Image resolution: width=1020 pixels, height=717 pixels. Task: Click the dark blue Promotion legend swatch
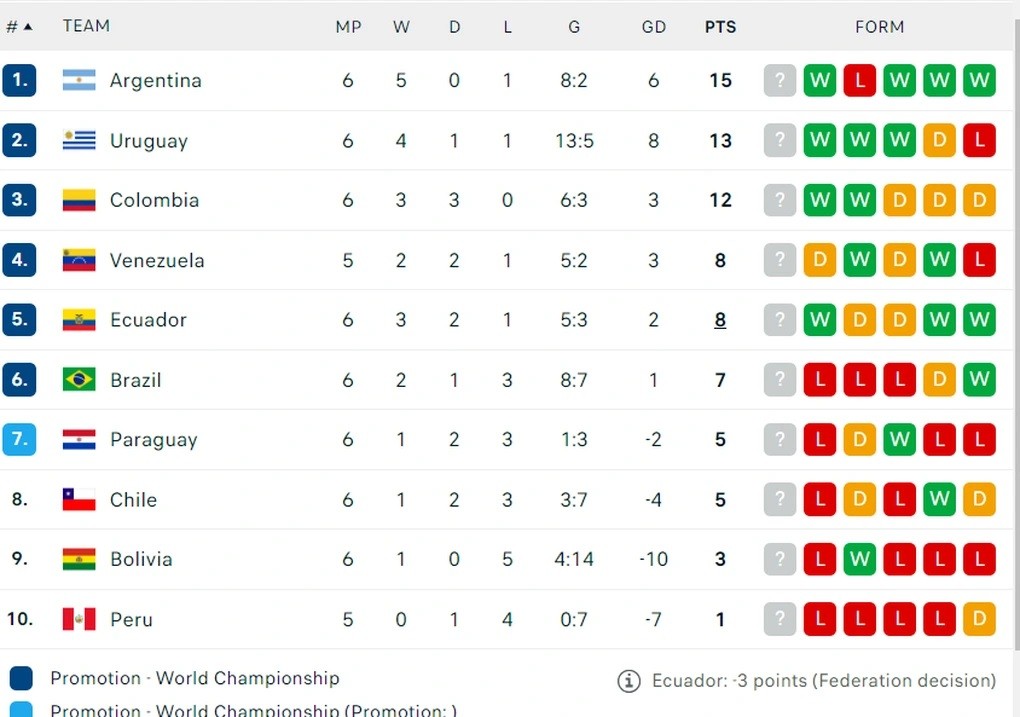[x=21, y=679]
